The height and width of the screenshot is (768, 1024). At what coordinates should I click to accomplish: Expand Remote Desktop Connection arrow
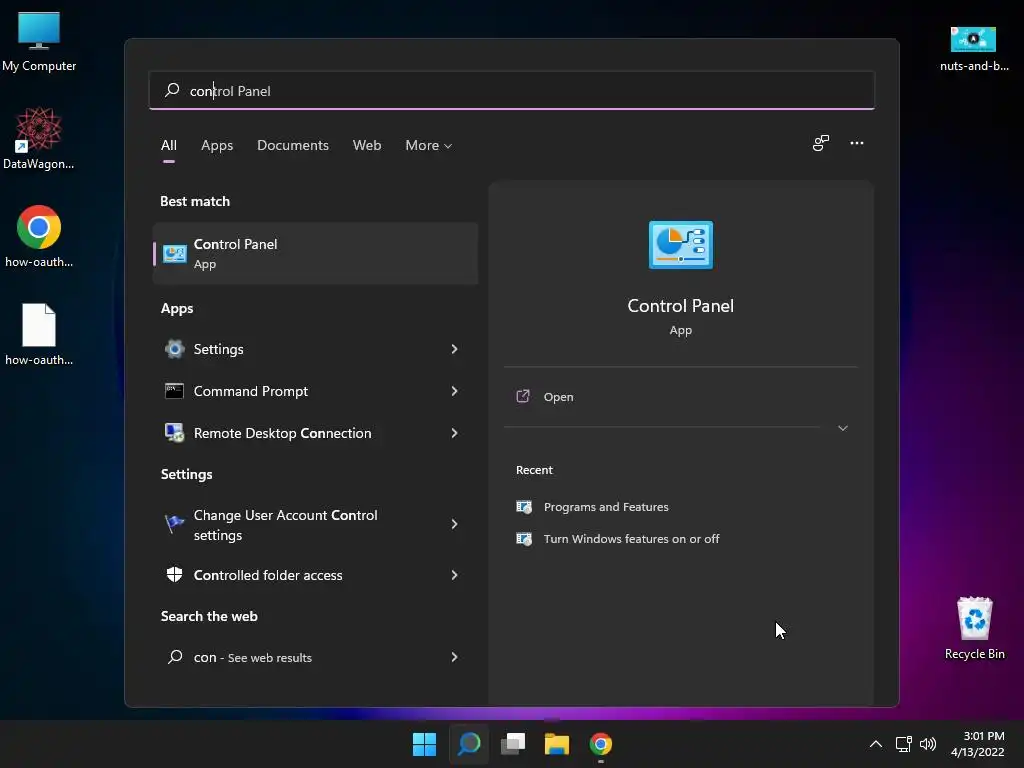click(x=455, y=433)
